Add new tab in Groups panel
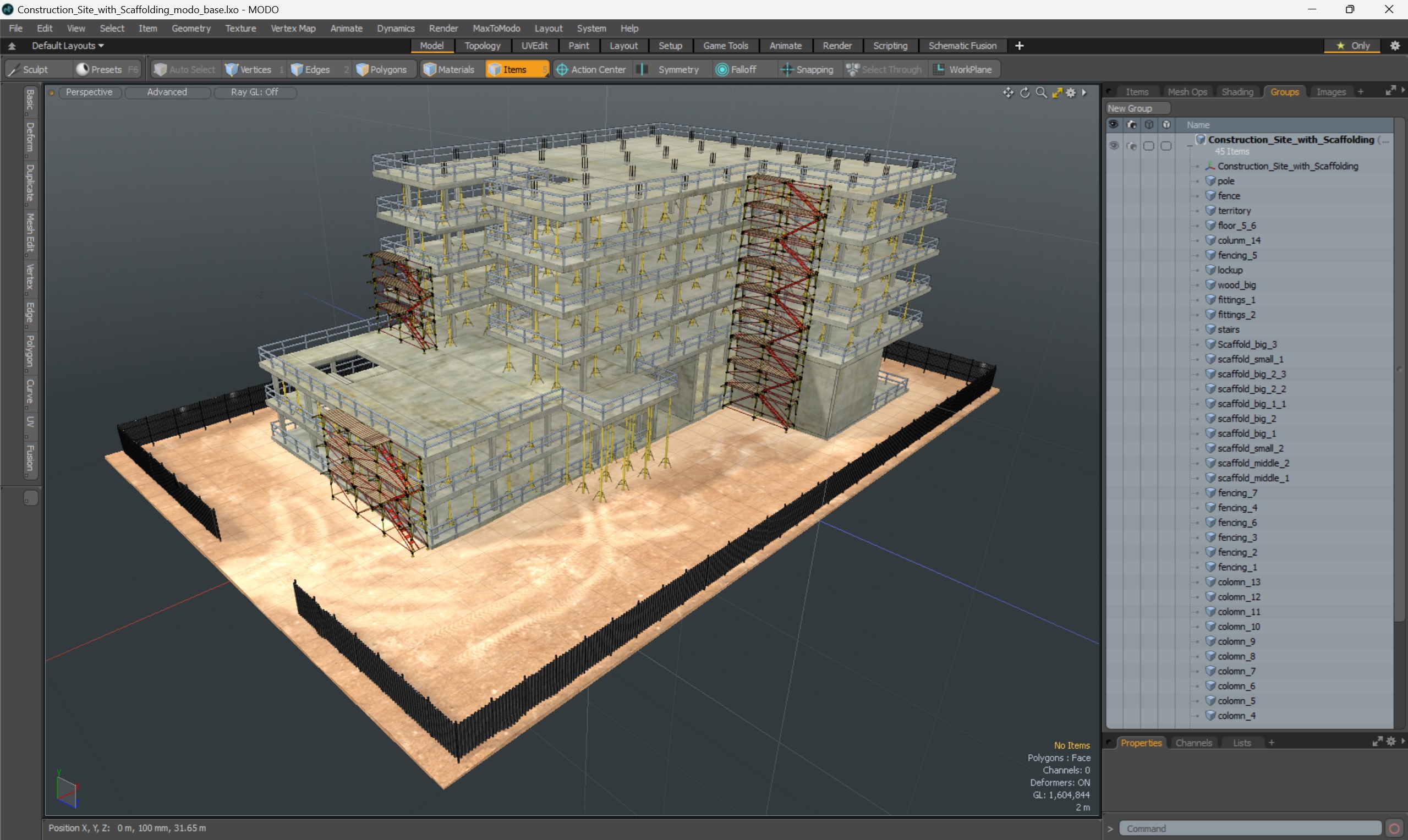This screenshot has height=840, width=1408. (x=1361, y=92)
